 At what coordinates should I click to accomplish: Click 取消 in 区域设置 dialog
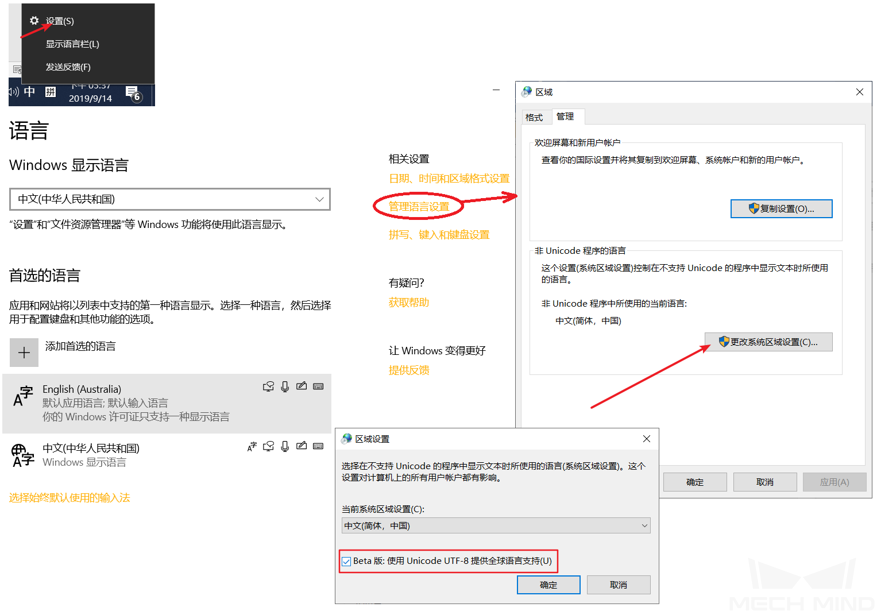coord(619,585)
